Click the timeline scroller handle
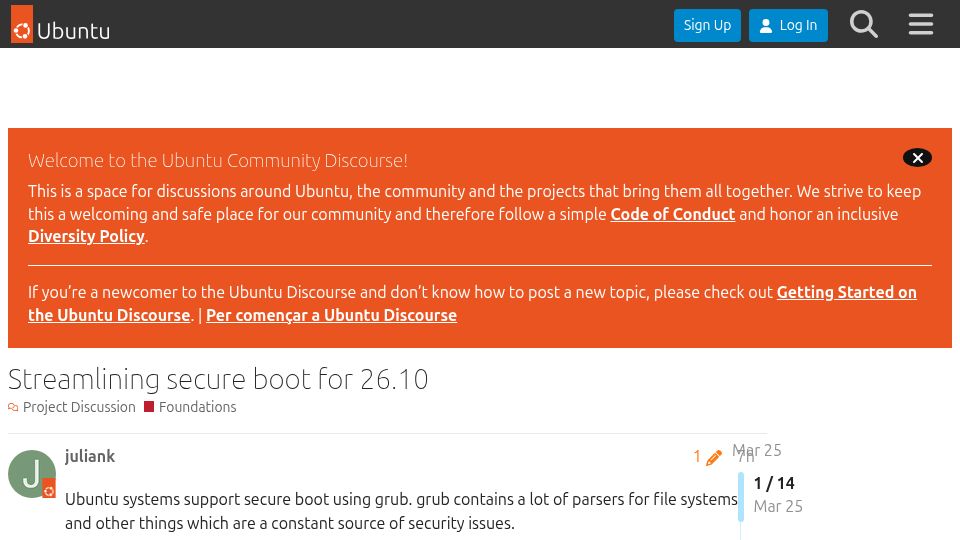This screenshot has width=960, height=540. 741,497
